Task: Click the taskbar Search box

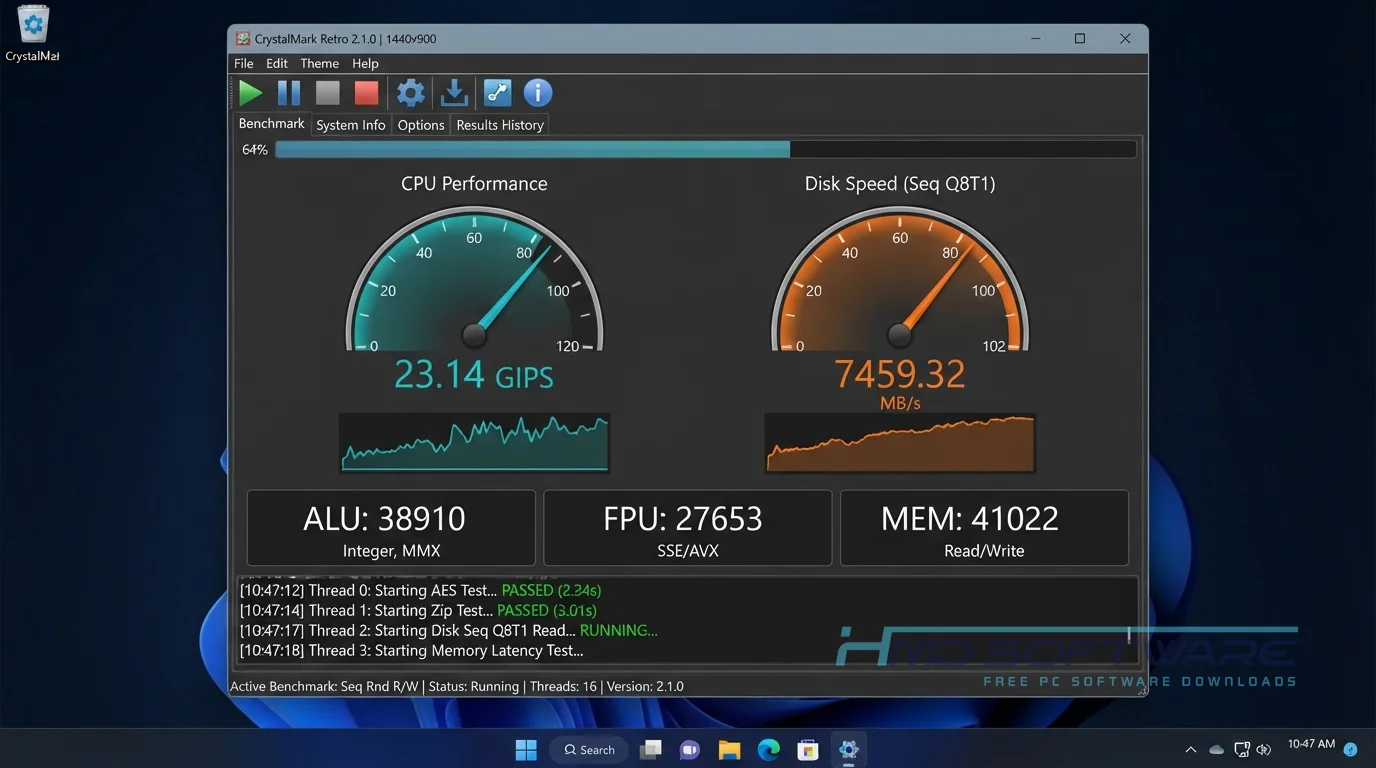Action: 589,750
